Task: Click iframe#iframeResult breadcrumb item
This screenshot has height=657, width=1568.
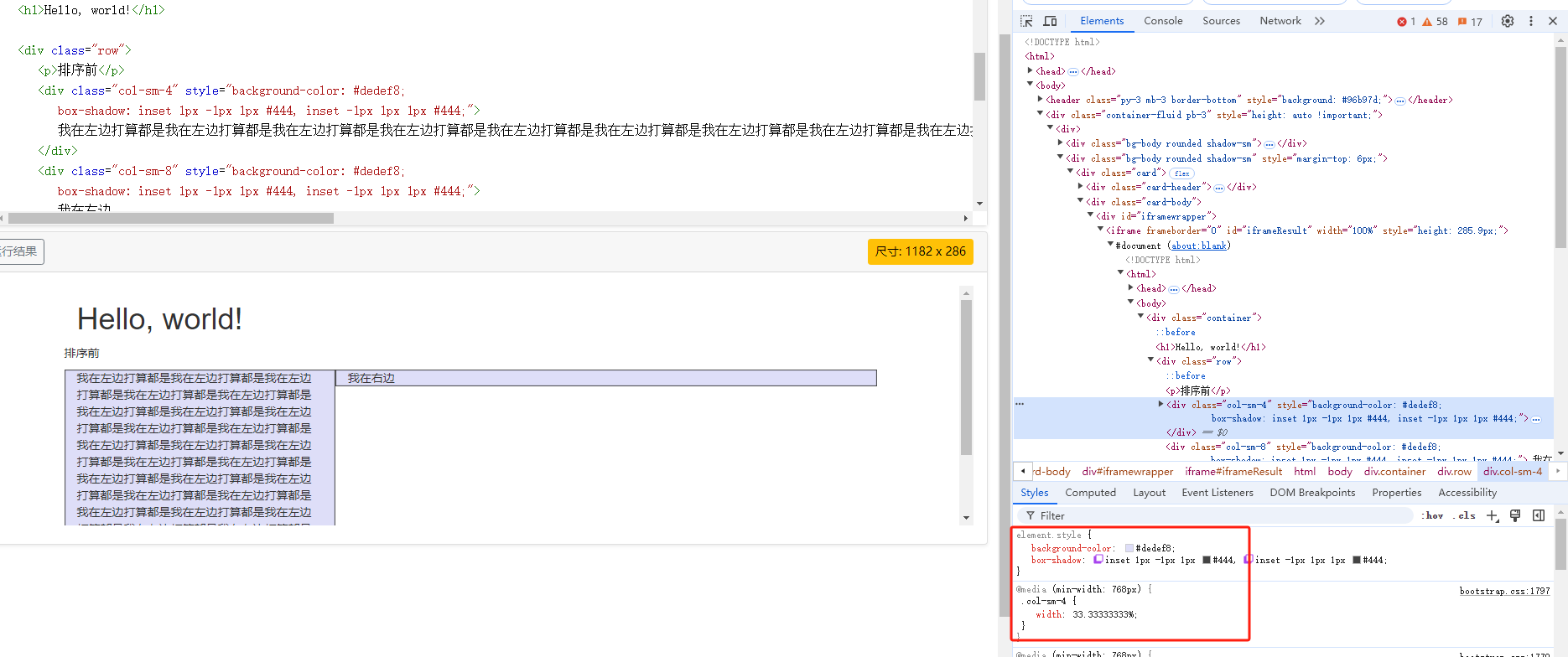Action: [x=1233, y=472]
